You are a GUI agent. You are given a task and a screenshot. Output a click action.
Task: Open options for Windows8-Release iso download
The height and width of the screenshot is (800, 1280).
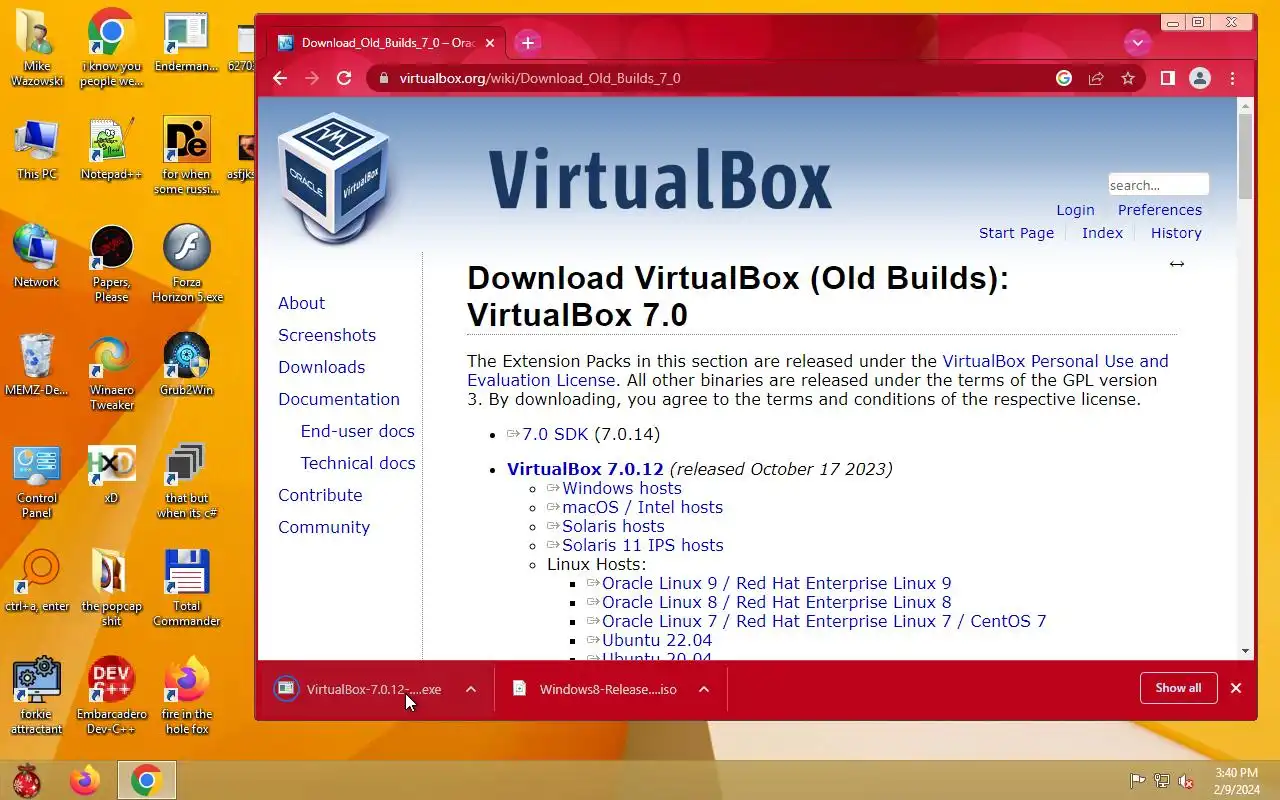[704, 689]
